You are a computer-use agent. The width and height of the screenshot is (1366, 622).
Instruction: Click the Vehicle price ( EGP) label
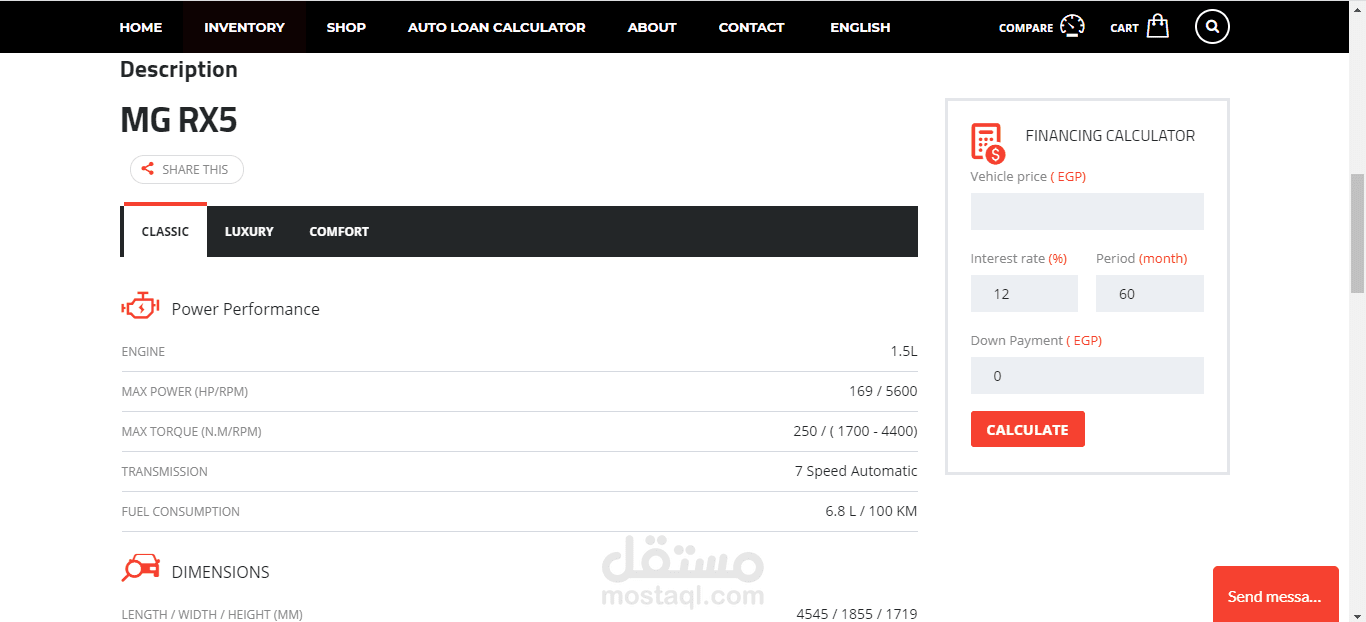(1028, 176)
